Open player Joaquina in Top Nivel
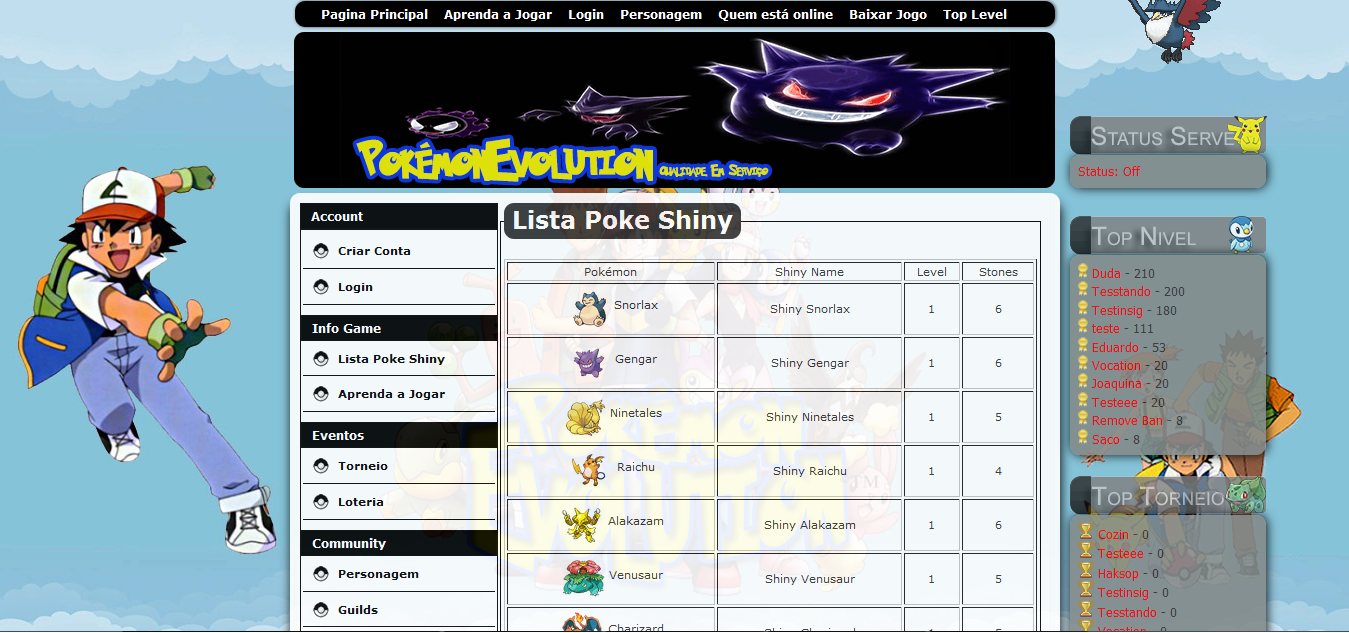This screenshot has width=1349, height=633. tap(1117, 384)
